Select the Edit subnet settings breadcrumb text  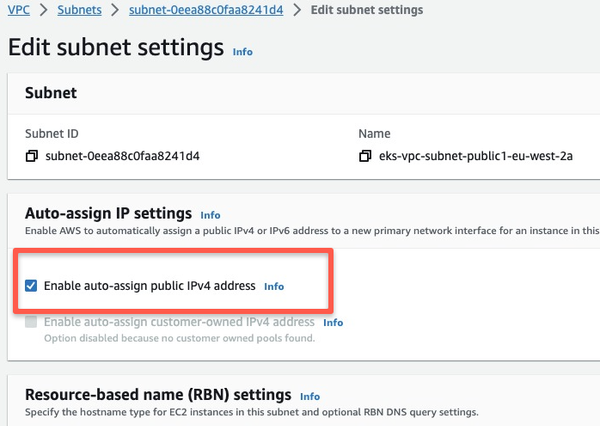click(367, 10)
